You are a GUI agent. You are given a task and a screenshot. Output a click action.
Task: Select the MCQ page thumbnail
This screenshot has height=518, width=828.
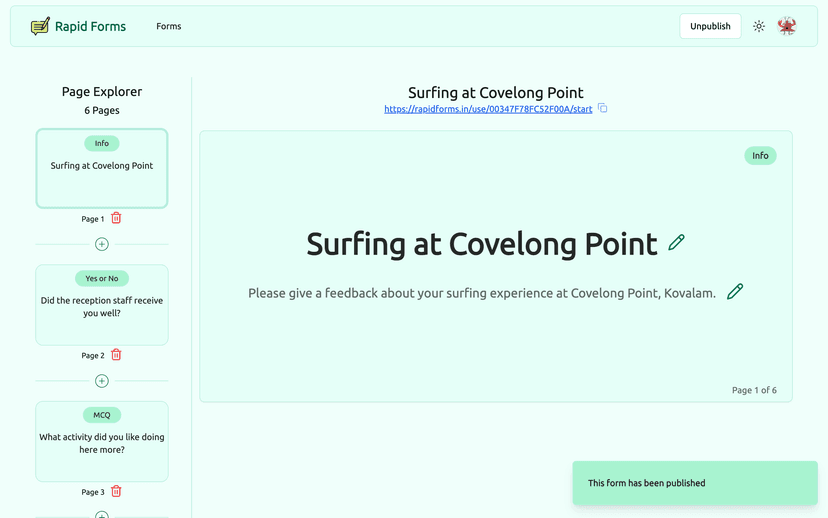coord(102,442)
